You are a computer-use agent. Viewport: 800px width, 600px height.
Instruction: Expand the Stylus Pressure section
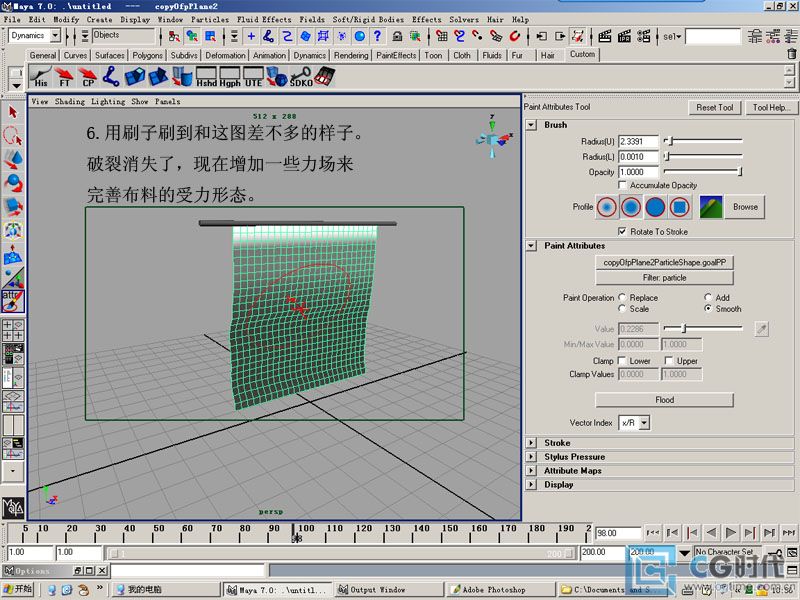532,457
